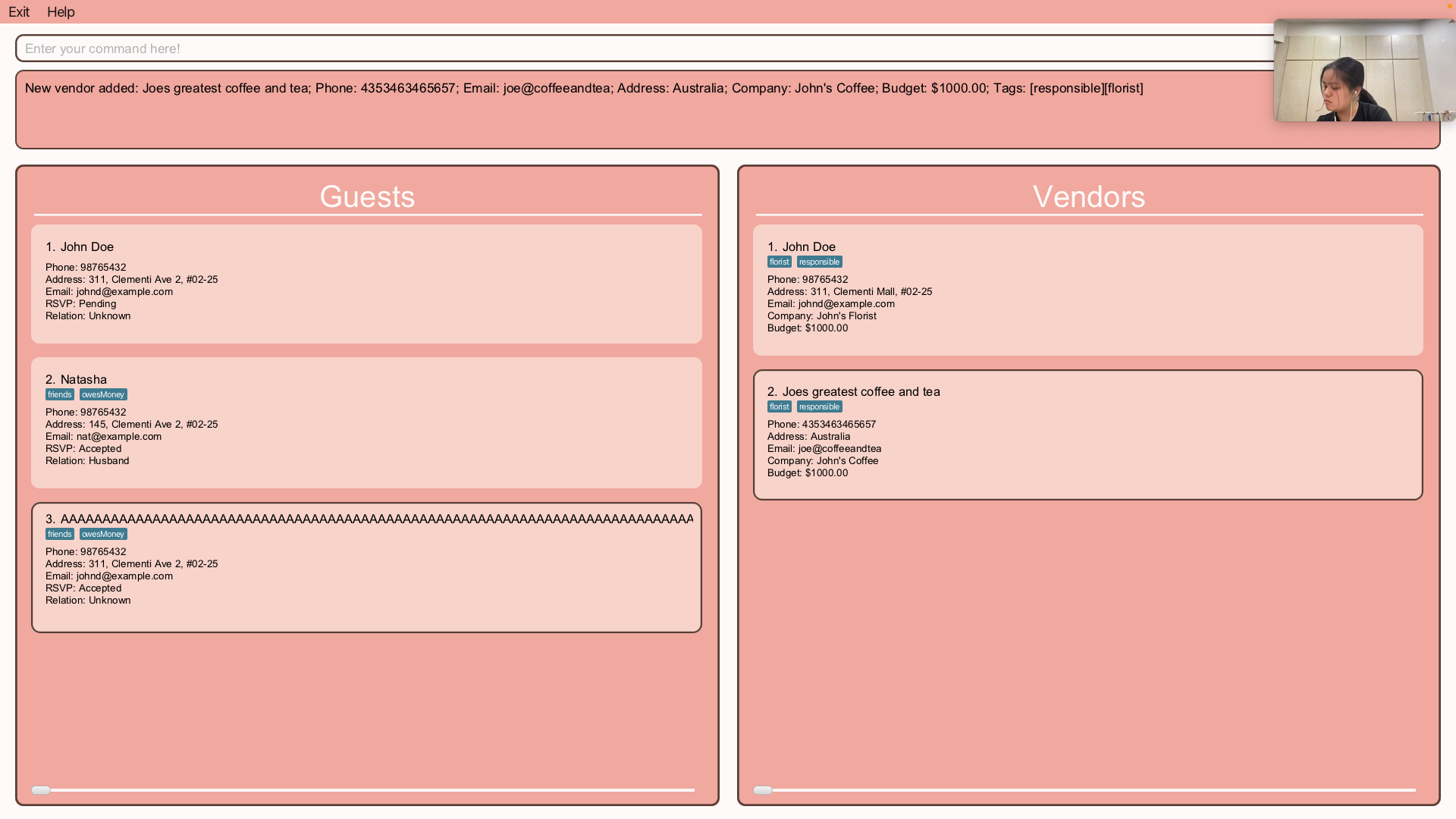
Task: Click friends tag on third guest
Action: pyautogui.click(x=60, y=534)
